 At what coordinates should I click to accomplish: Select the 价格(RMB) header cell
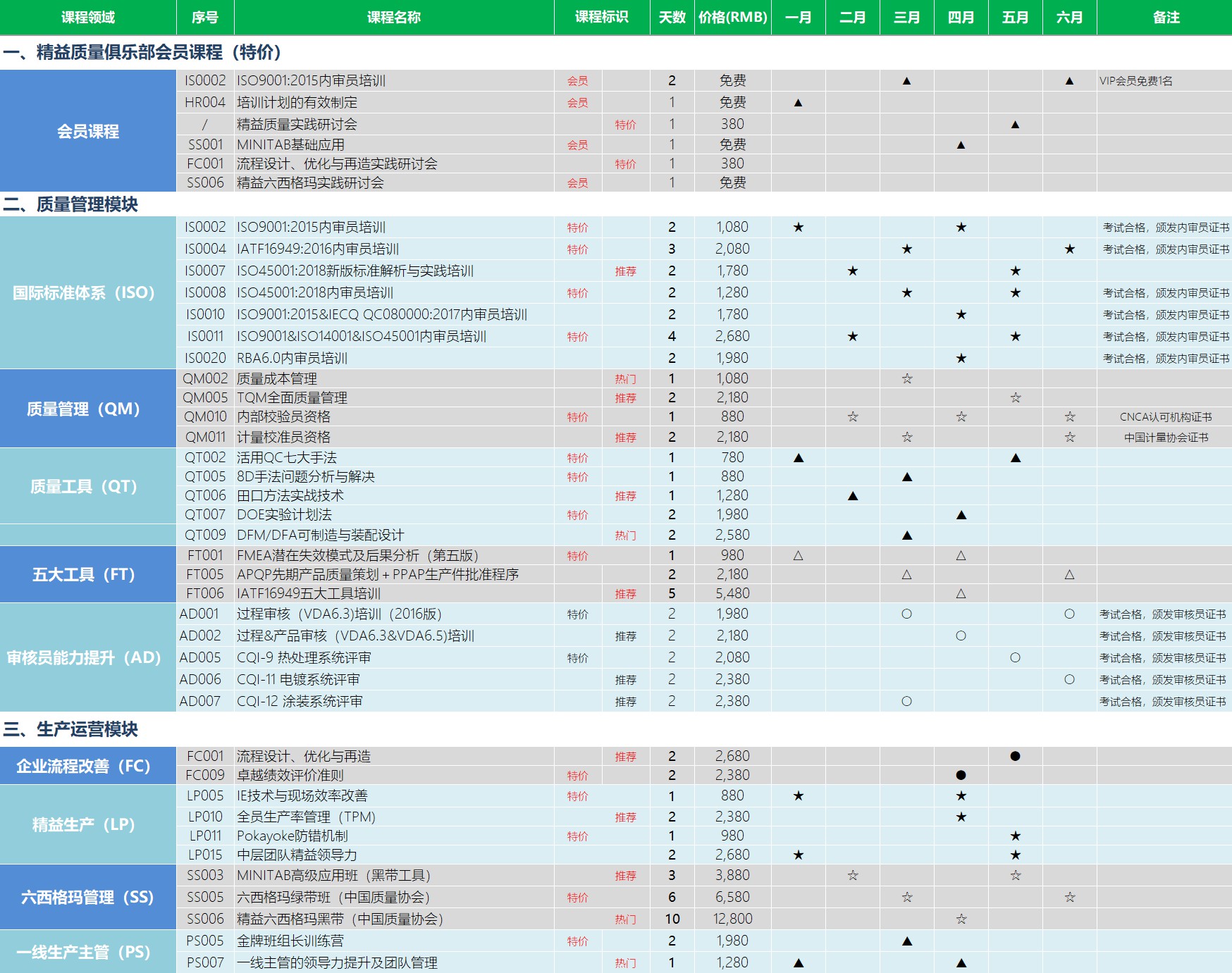point(733,17)
